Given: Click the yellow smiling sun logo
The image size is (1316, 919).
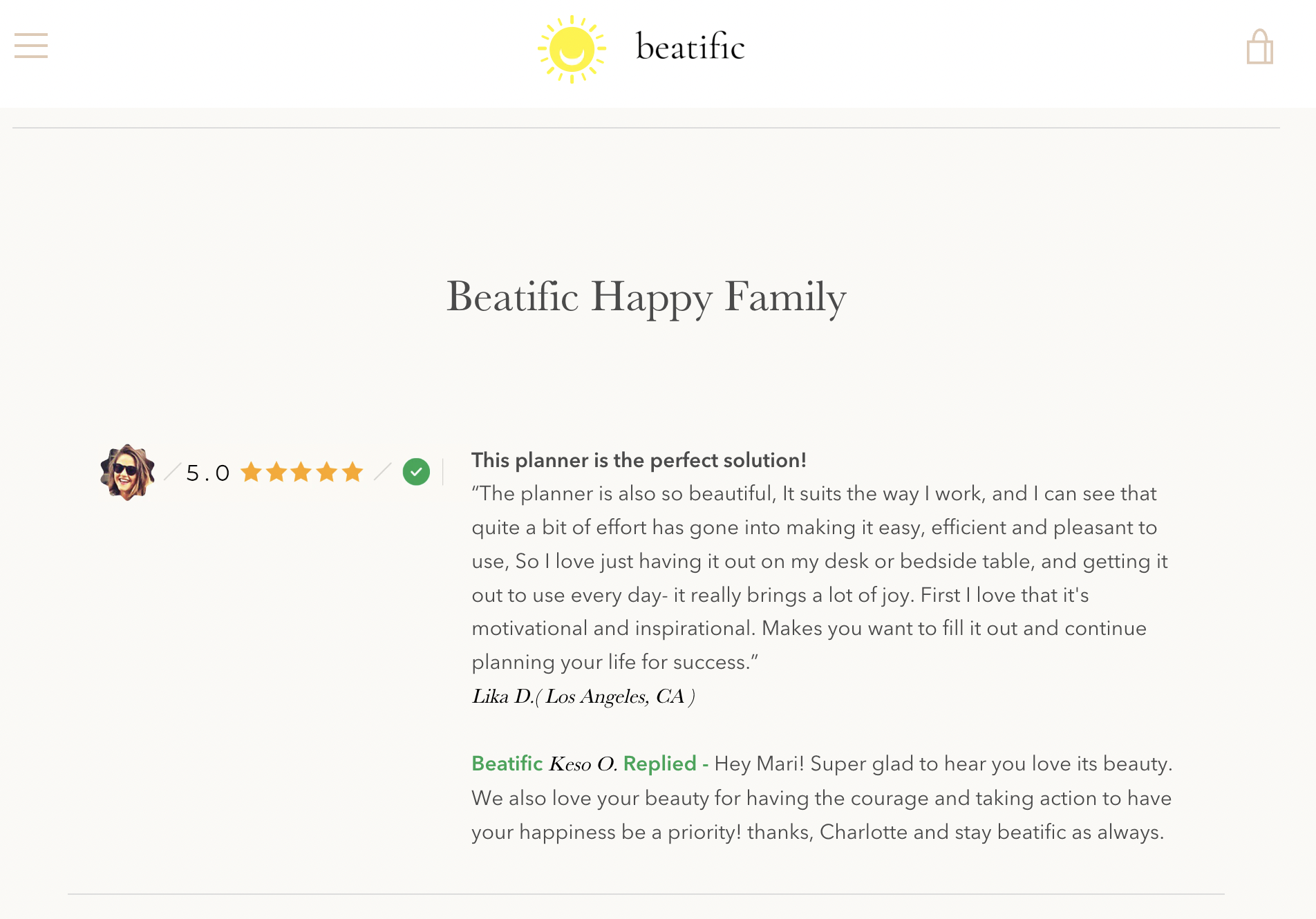Looking at the screenshot, I should pyautogui.click(x=572, y=49).
